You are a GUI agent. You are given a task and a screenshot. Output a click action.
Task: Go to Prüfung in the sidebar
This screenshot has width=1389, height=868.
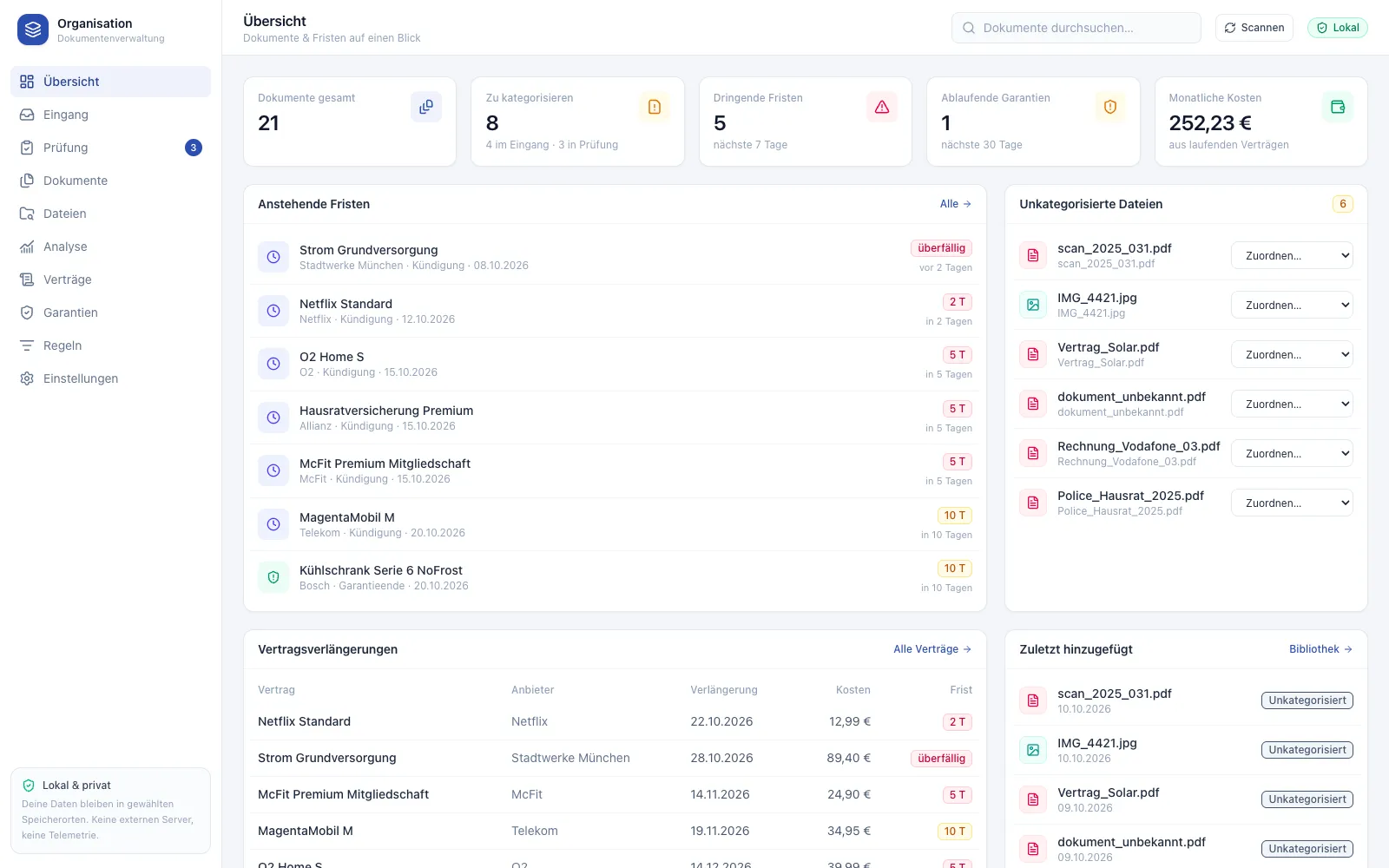tap(110, 148)
